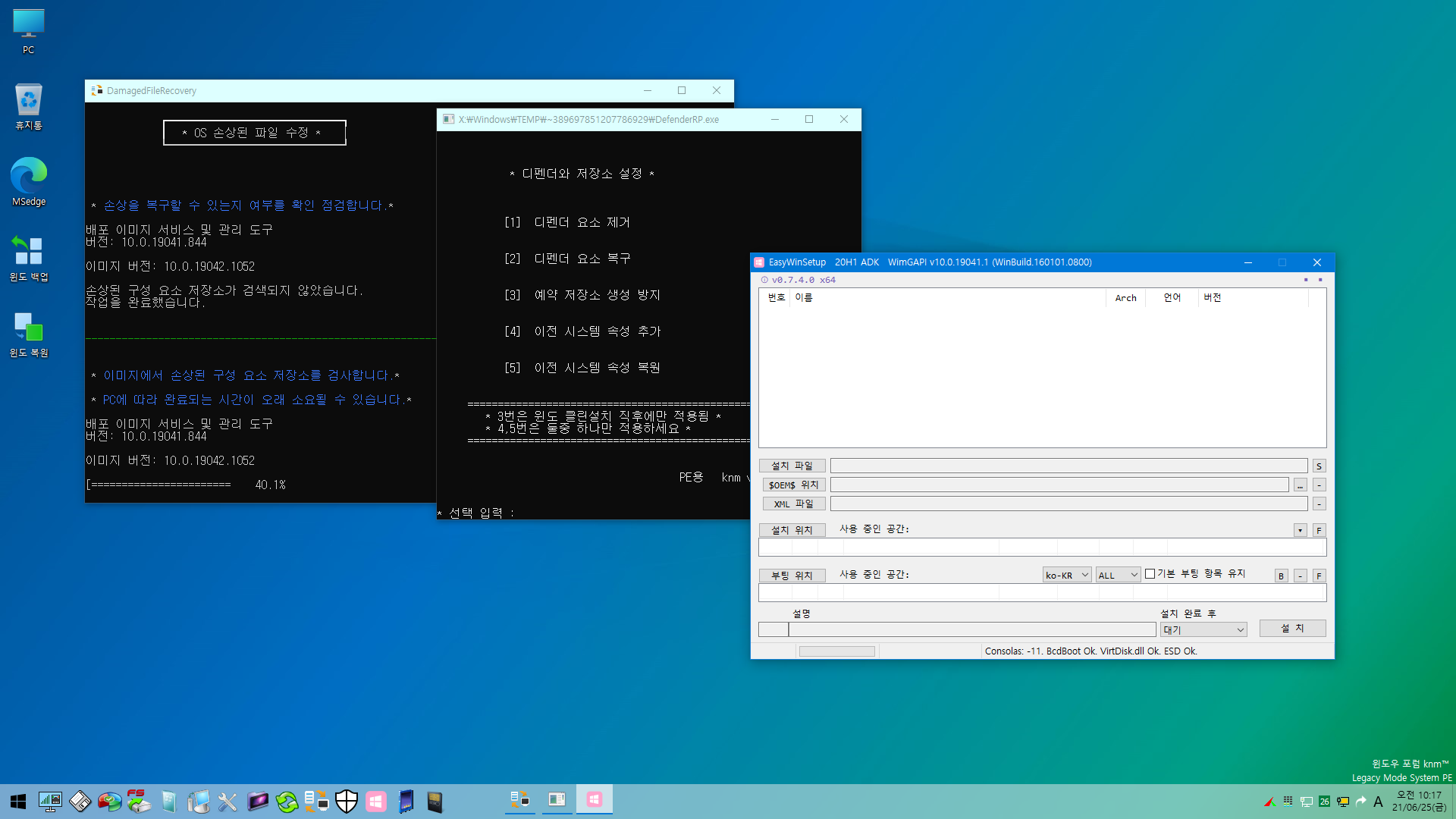Screen dimensions: 1456x819
Task: Switch to active EasyWinSetup taskbar task
Action: click(594, 800)
